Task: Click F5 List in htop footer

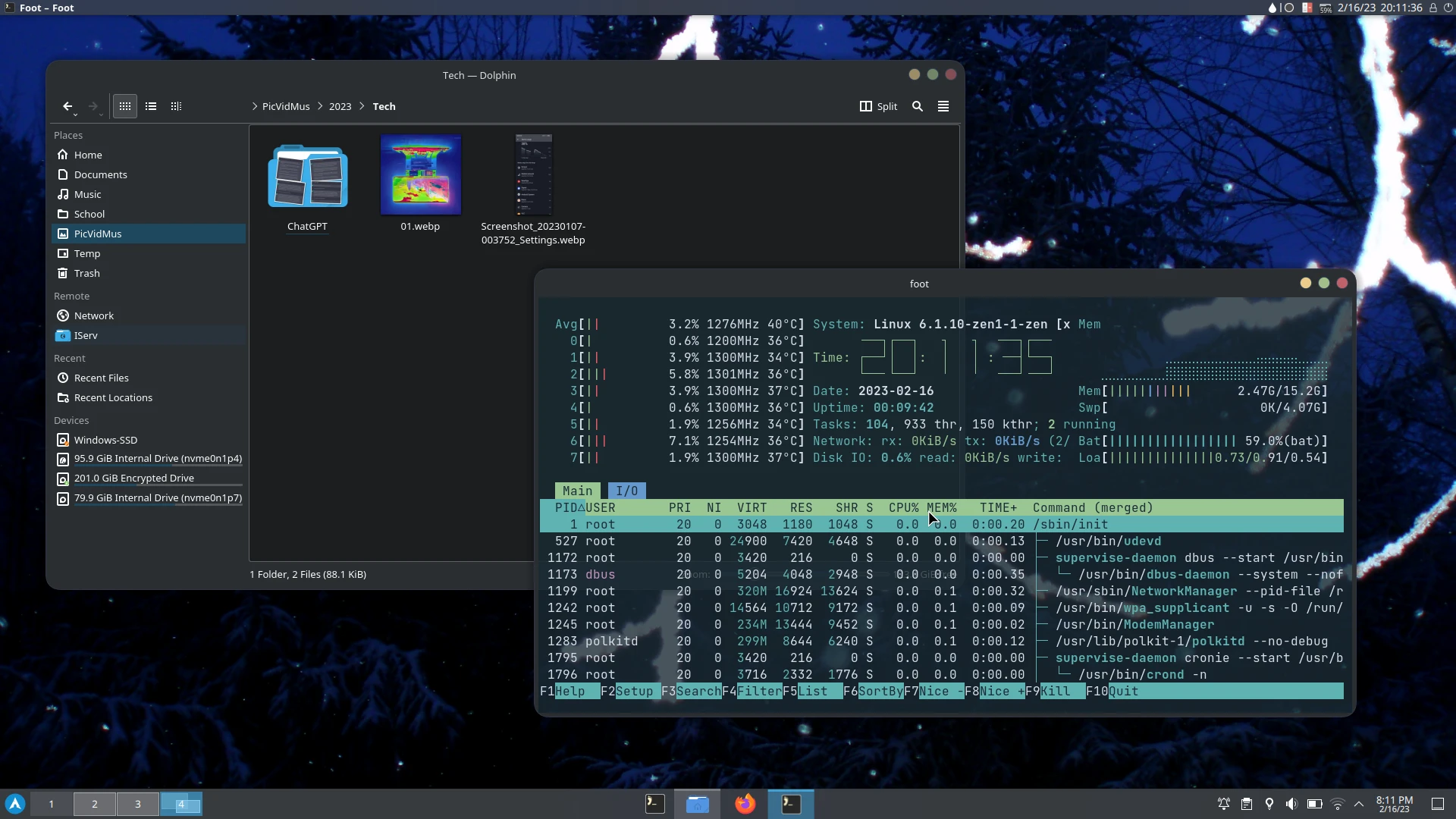Action: pos(812,691)
